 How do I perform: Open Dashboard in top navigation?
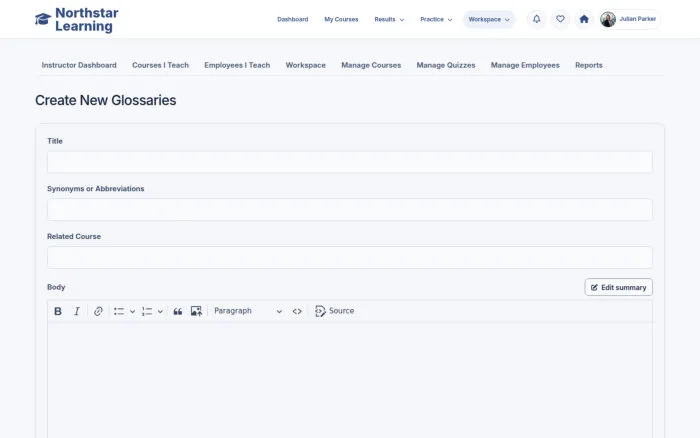click(292, 20)
